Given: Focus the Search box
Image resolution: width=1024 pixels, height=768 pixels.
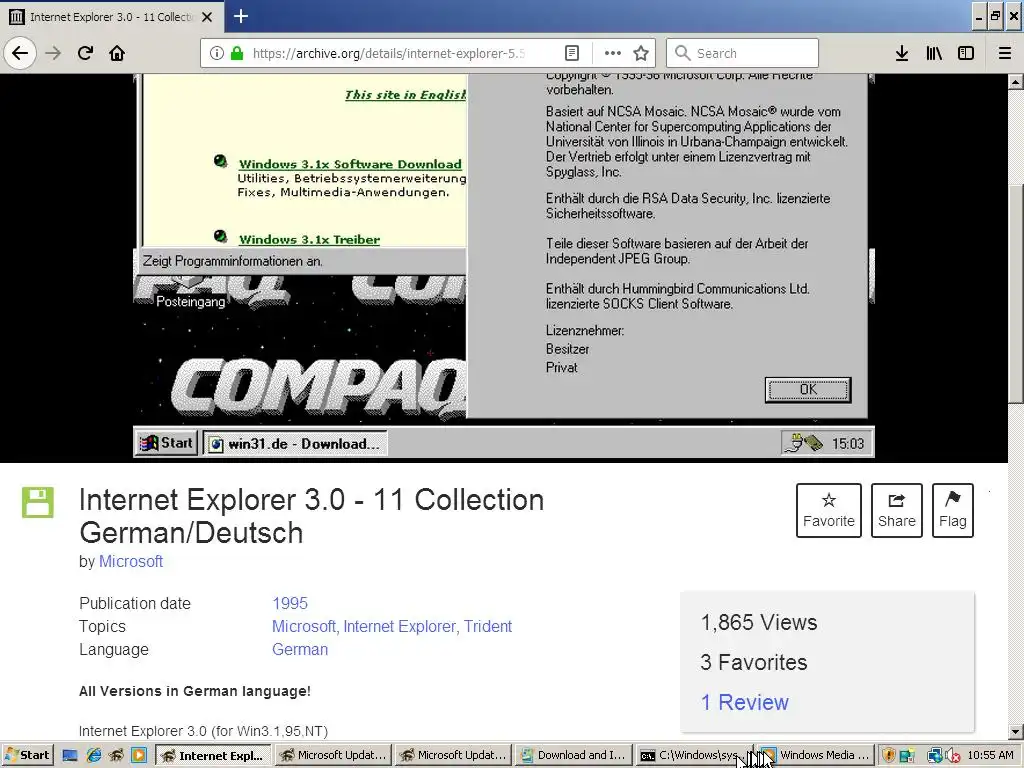Looking at the screenshot, I should pos(742,53).
